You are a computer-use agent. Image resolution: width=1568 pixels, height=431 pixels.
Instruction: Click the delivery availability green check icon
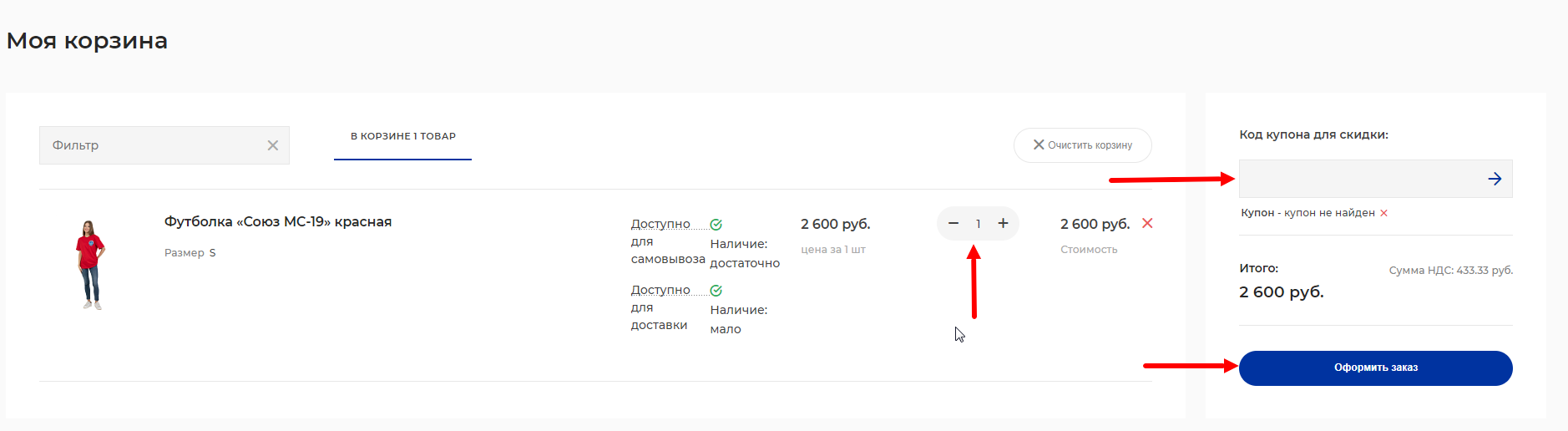pyautogui.click(x=716, y=290)
